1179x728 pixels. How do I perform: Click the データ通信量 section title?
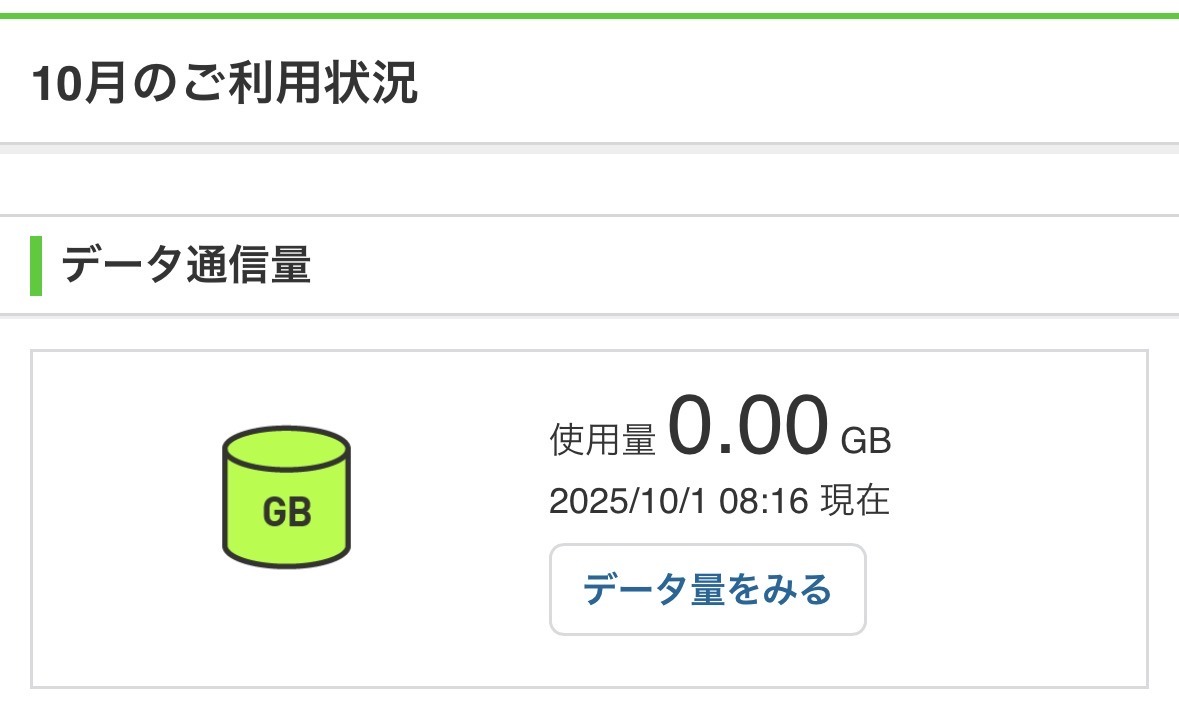click(x=186, y=266)
